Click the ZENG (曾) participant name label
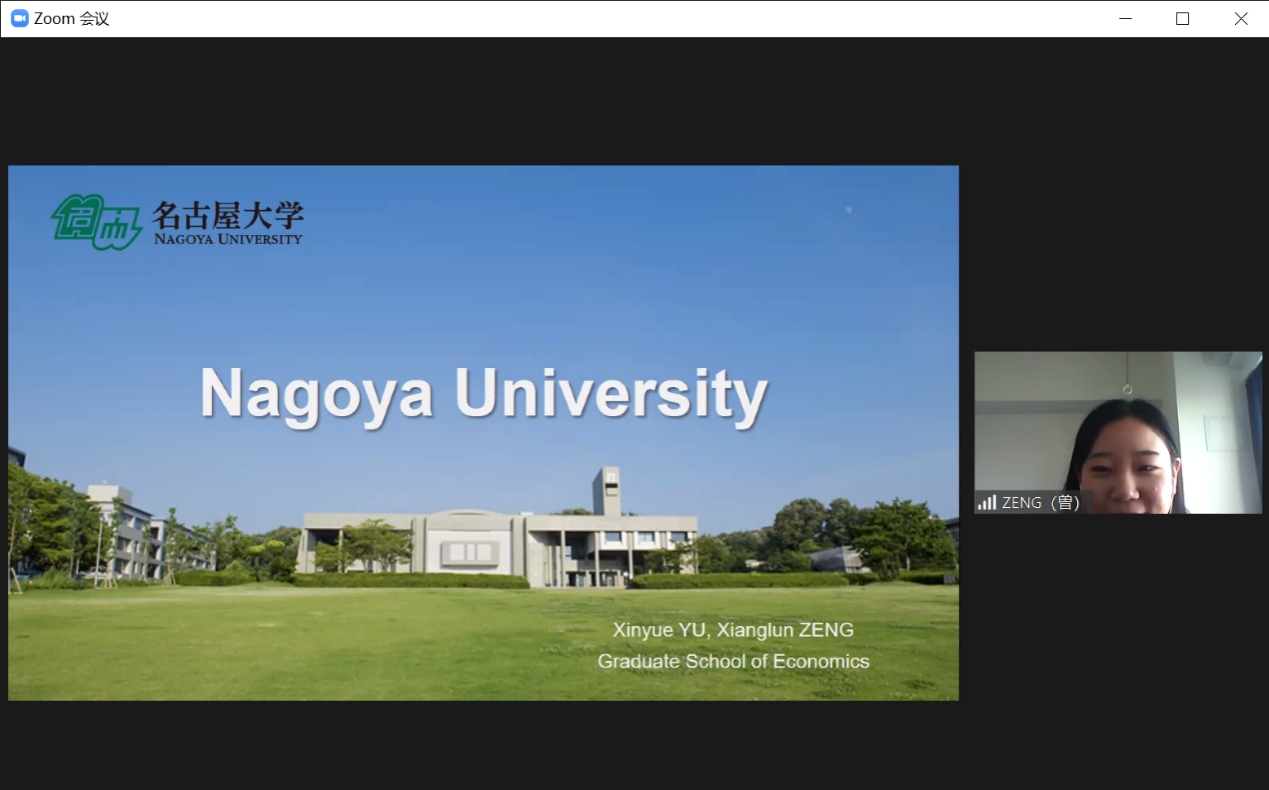The image size is (1269, 790). click(x=1041, y=503)
